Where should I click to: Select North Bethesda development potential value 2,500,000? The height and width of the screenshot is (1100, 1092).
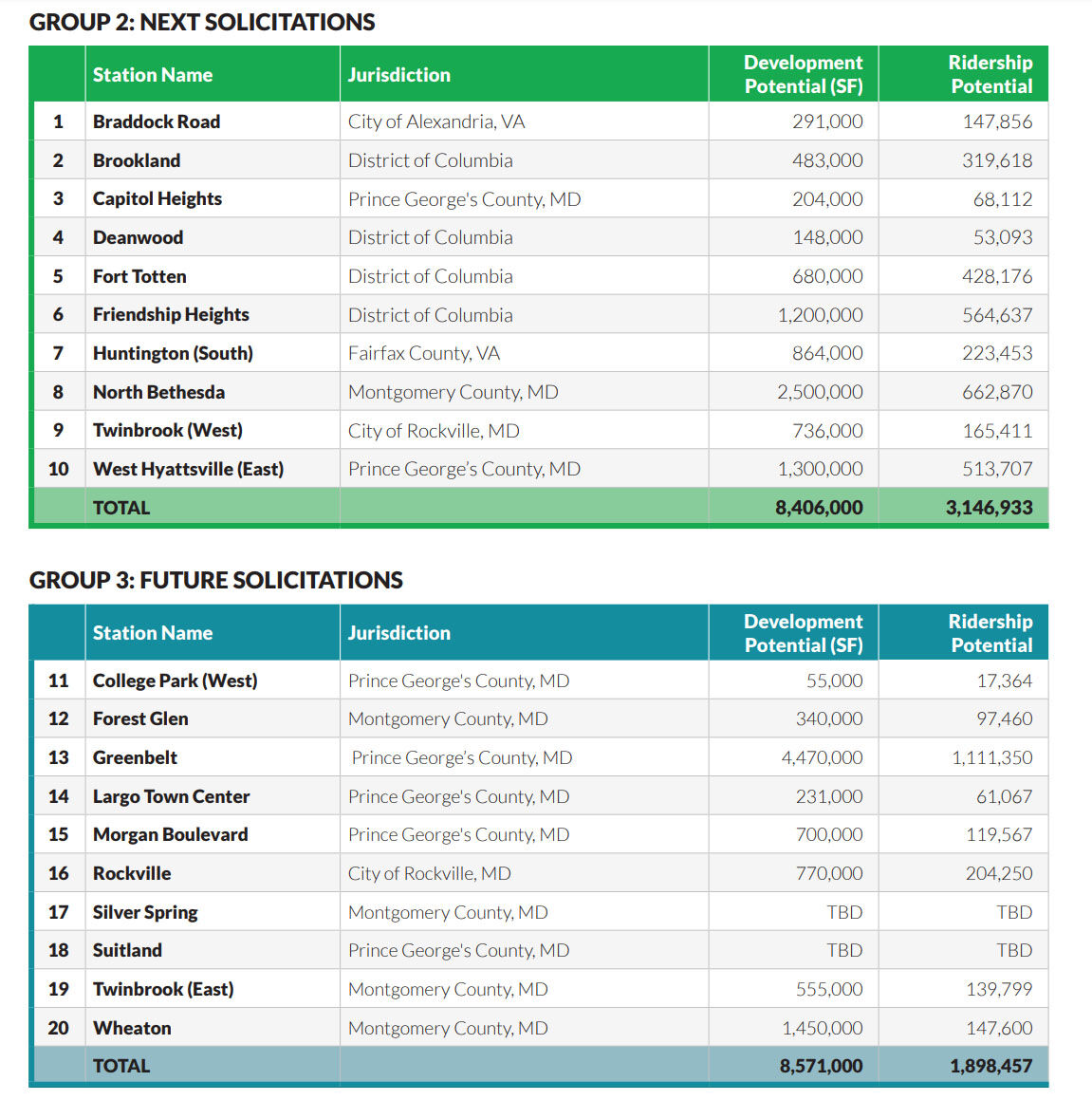pos(820,392)
